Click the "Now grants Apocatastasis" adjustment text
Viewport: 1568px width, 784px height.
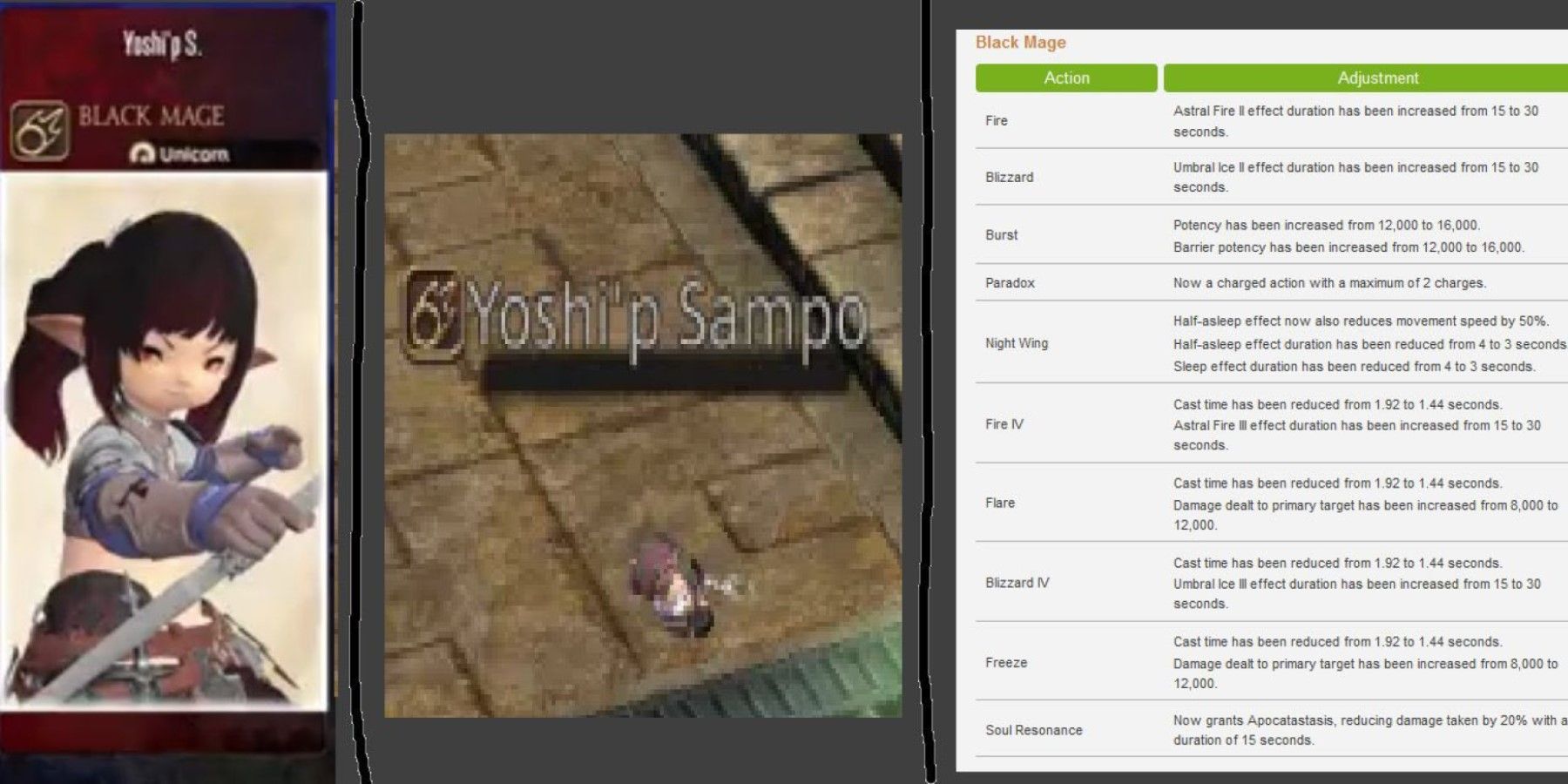1369,730
